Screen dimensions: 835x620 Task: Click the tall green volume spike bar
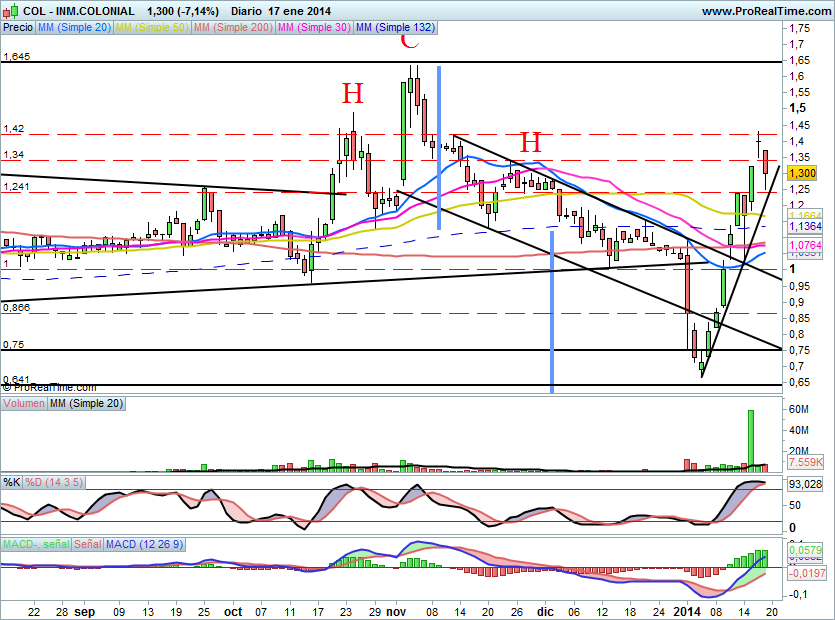[x=750, y=438]
